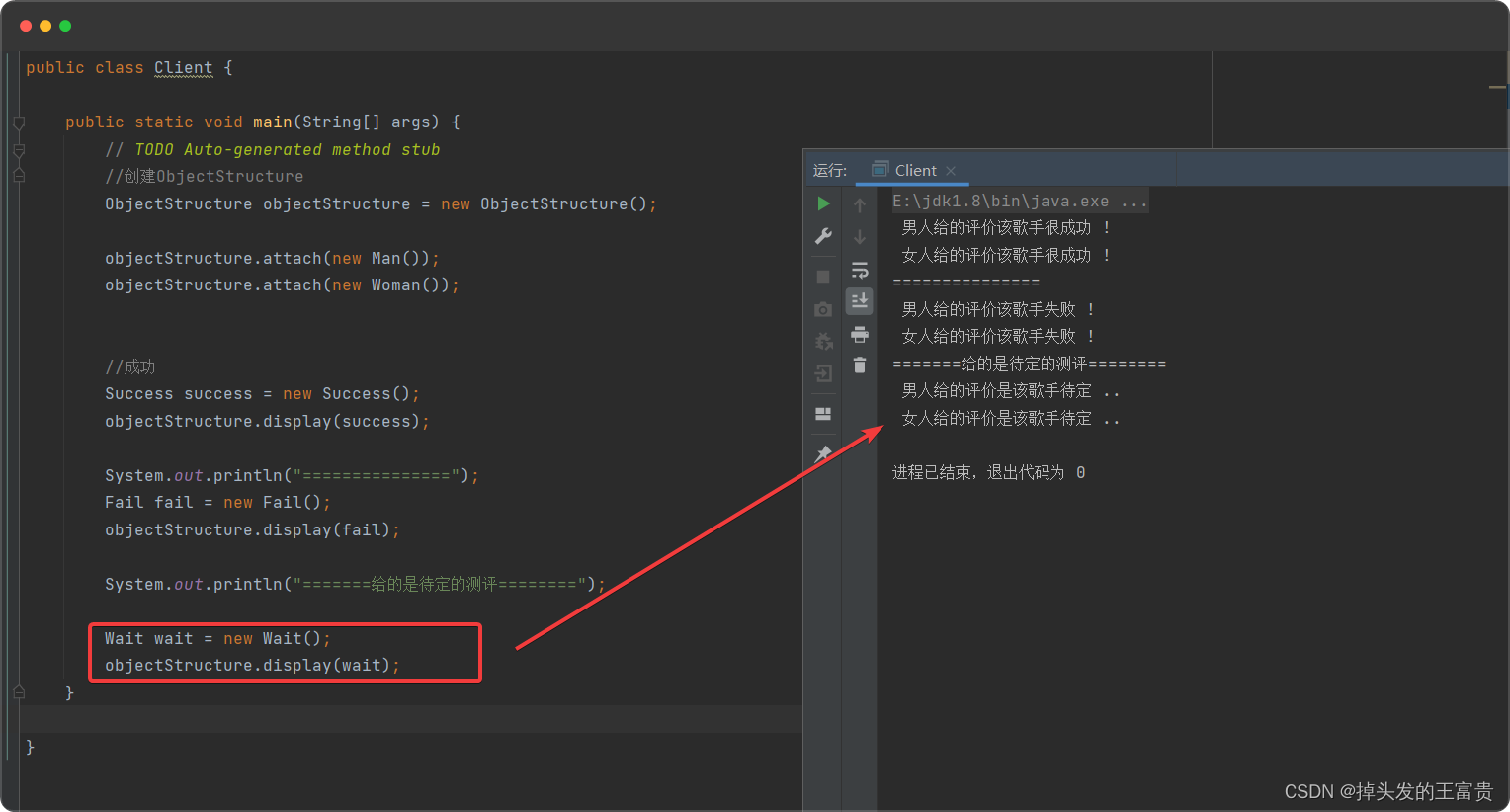Pin the run tab with pin icon
Screen dimensions: 1510x812
point(823,454)
